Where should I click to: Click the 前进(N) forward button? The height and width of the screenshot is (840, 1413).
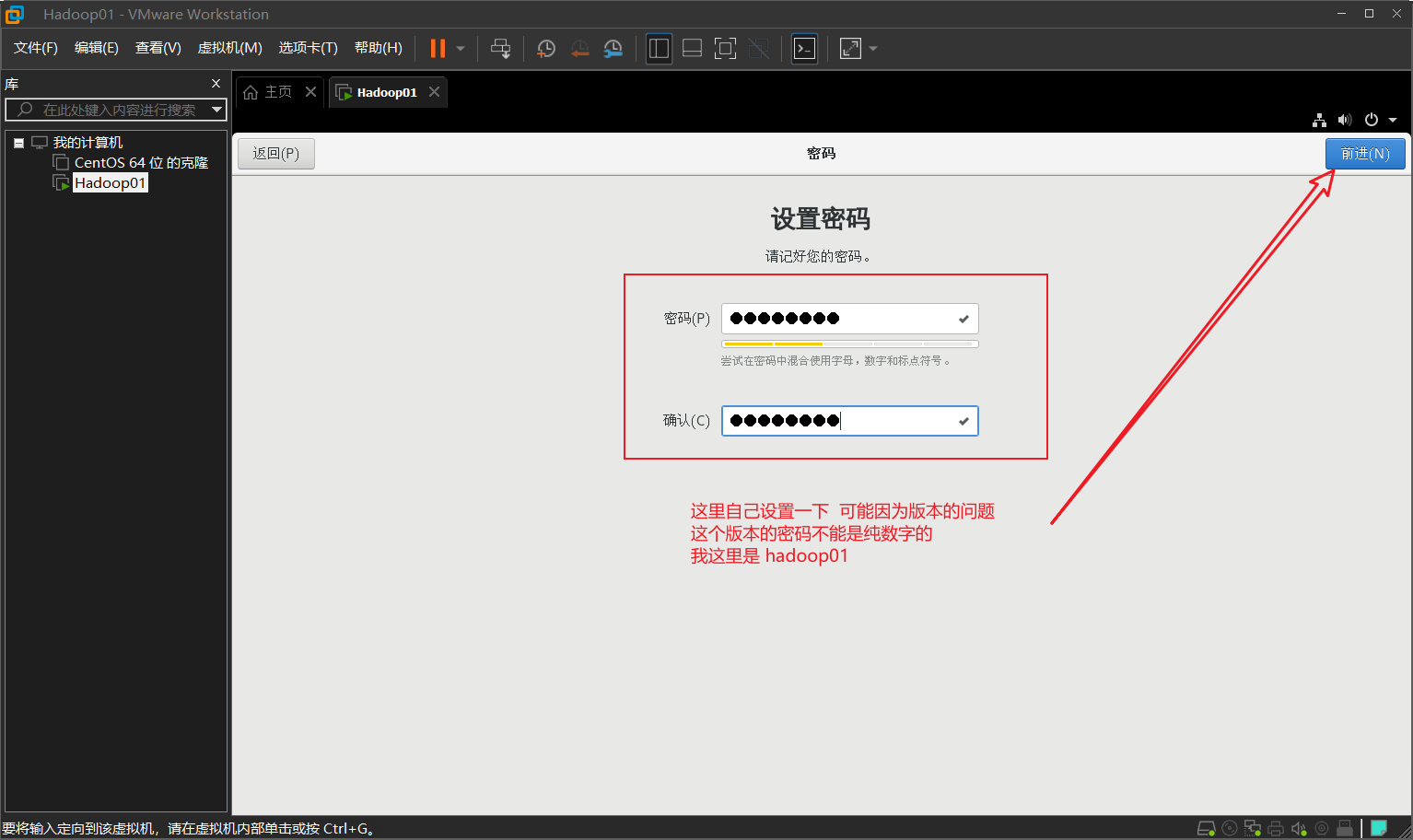pos(1365,154)
